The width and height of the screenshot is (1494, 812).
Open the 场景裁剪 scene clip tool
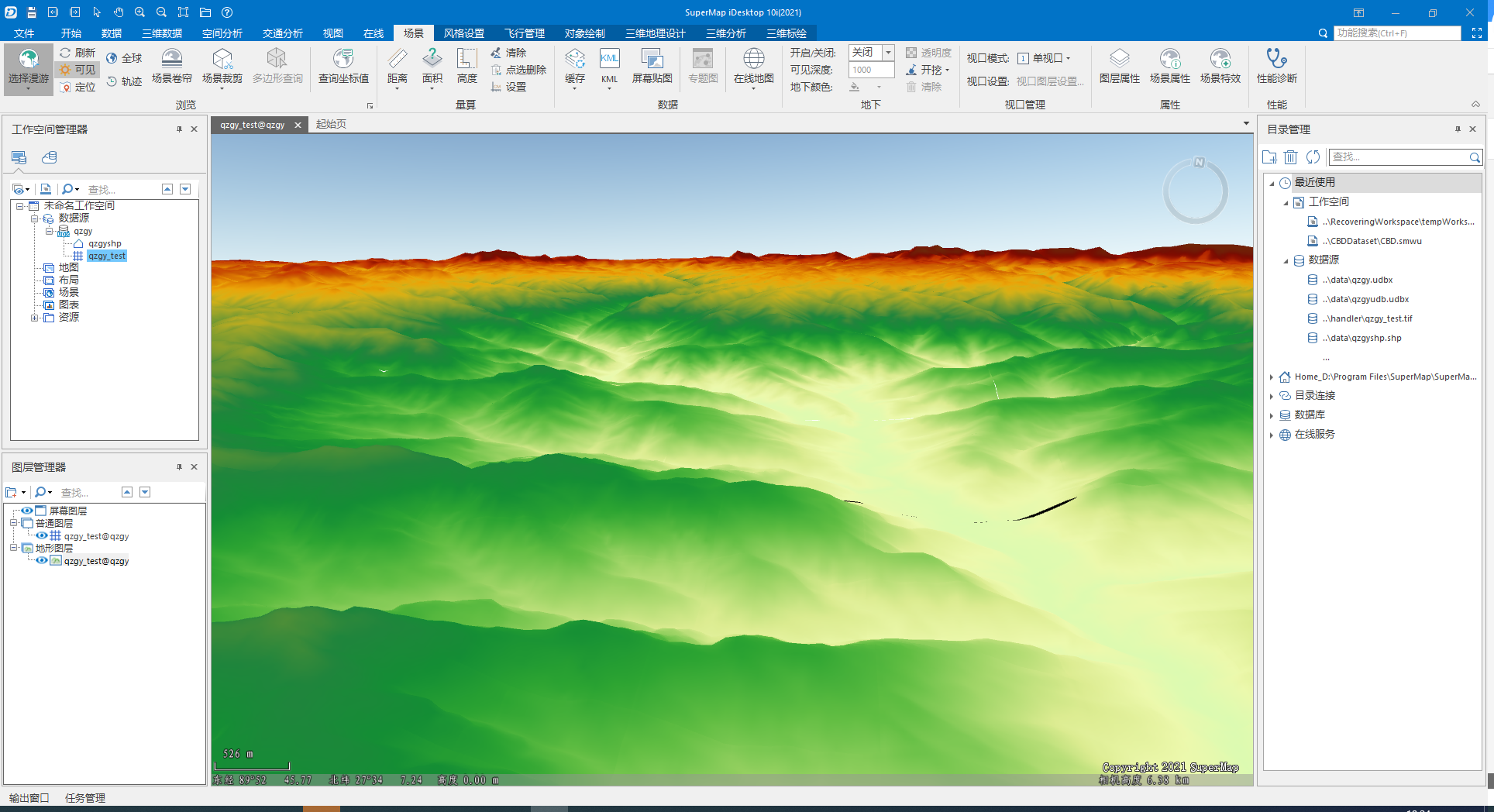tap(222, 68)
